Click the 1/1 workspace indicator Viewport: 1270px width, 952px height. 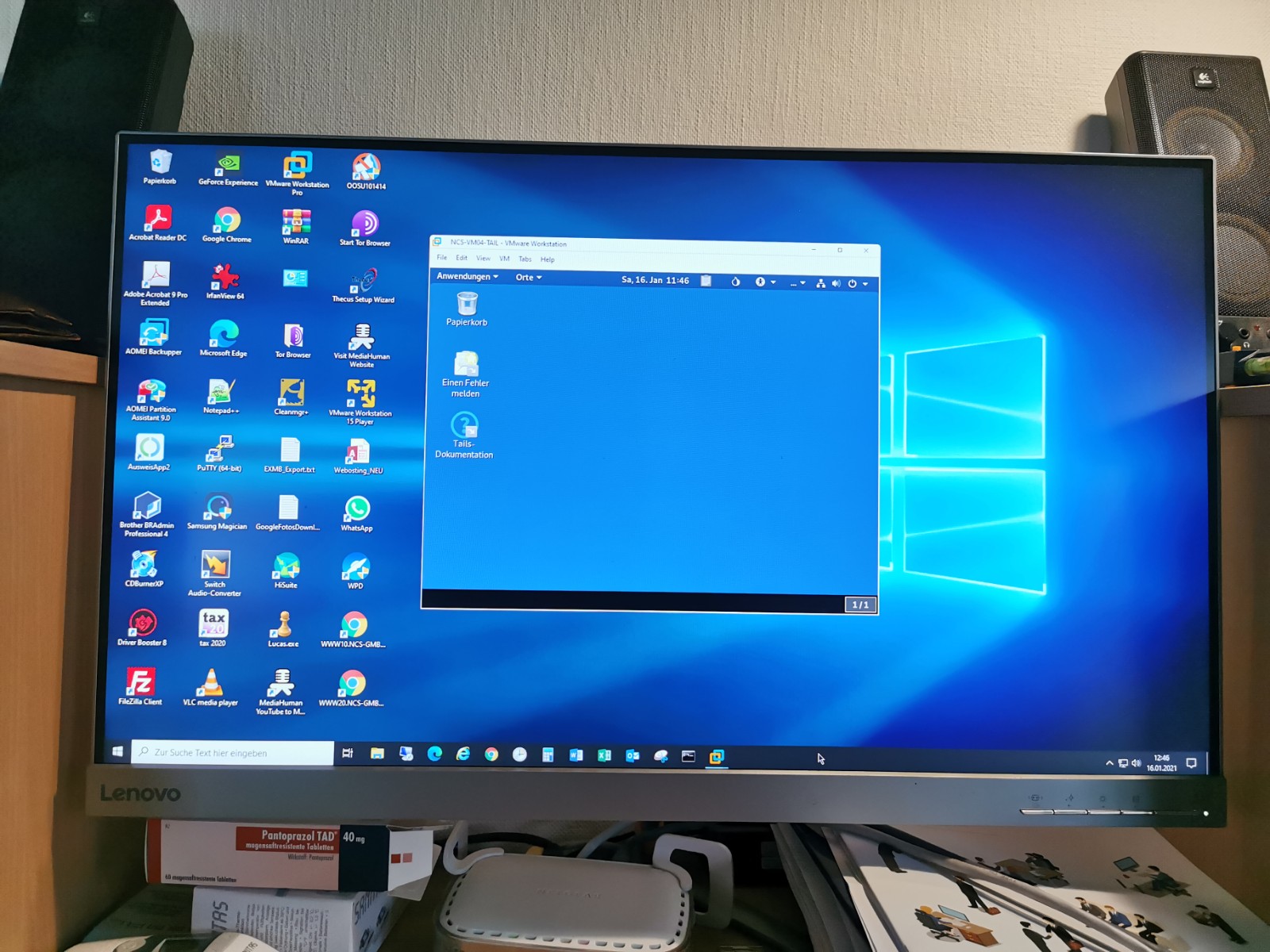click(x=860, y=605)
